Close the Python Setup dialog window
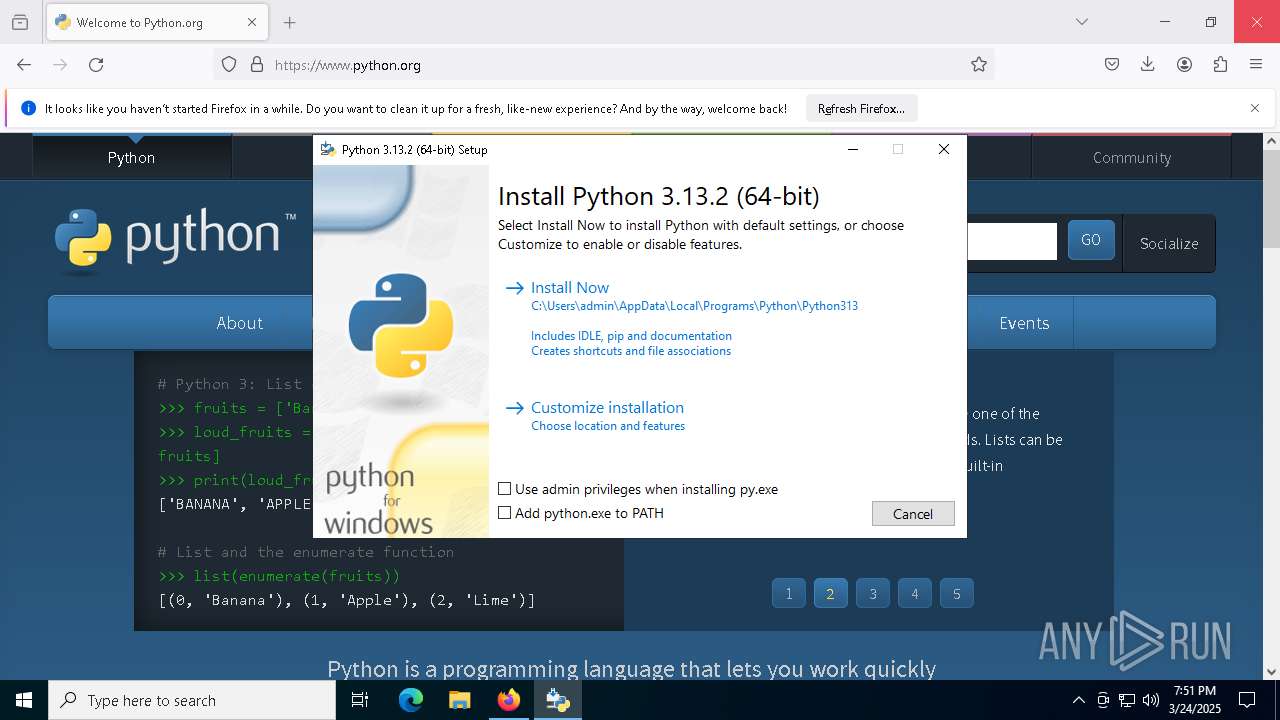The width and height of the screenshot is (1280, 720). click(x=943, y=149)
